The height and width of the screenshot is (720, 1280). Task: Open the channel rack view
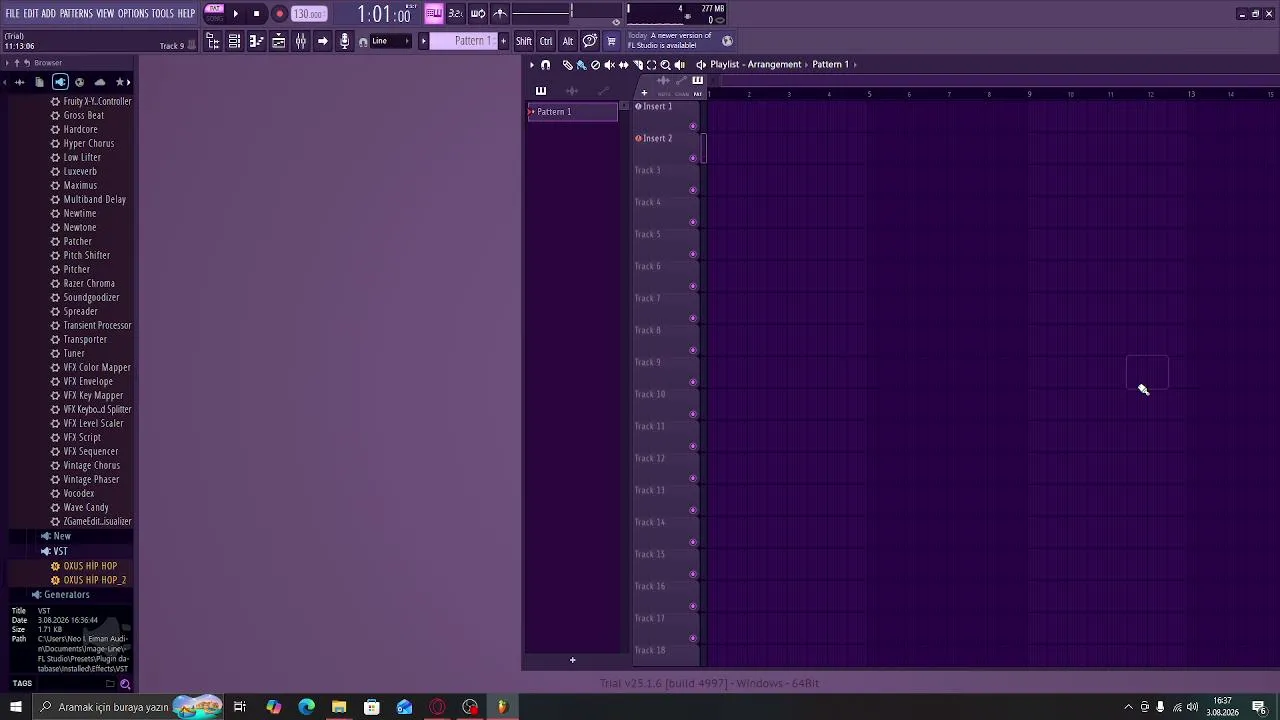(234, 41)
